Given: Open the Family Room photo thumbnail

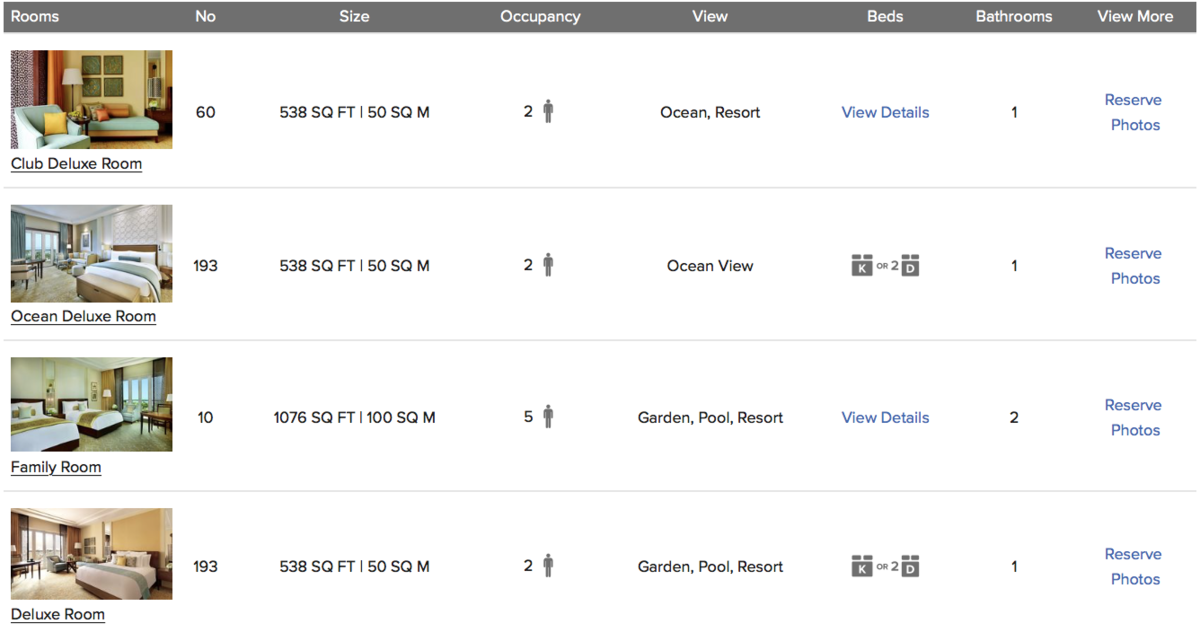Looking at the screenshot, I should coord(91,404).
